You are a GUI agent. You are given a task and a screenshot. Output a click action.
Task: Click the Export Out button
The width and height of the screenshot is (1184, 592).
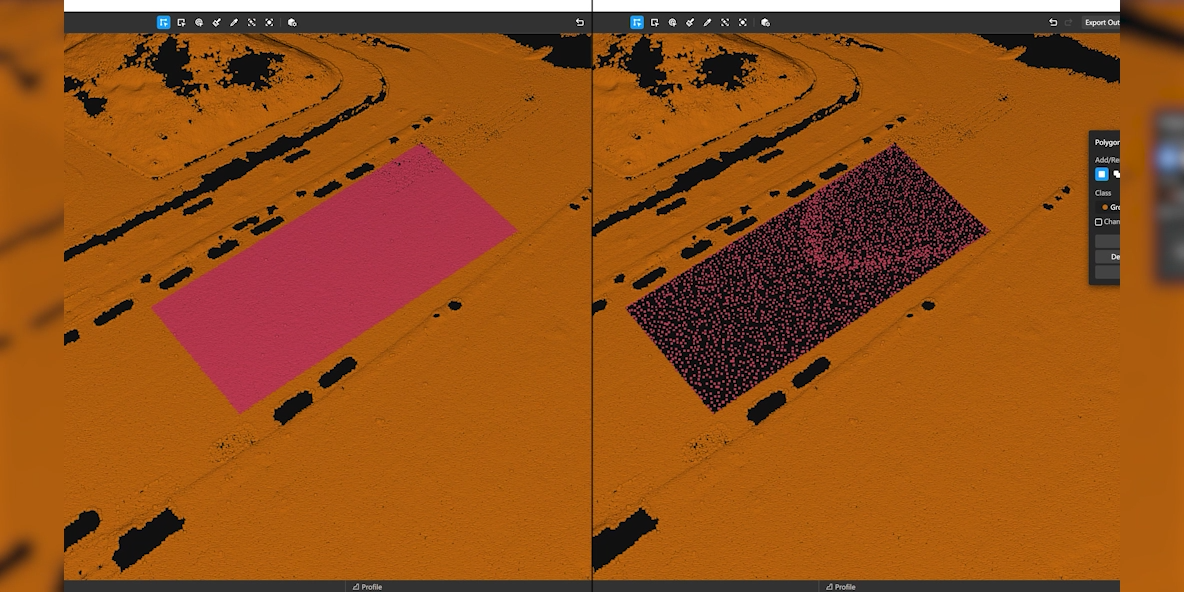(x=1101, y=22)
